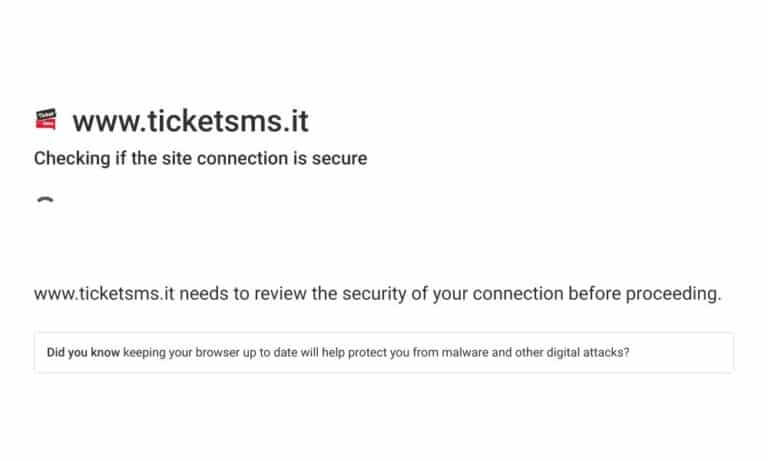Click the TicketSMS red favicon logo
Image resolution: width=768 pixels, height=461 pixels.
pyautogui.click(x=46, y=119)
